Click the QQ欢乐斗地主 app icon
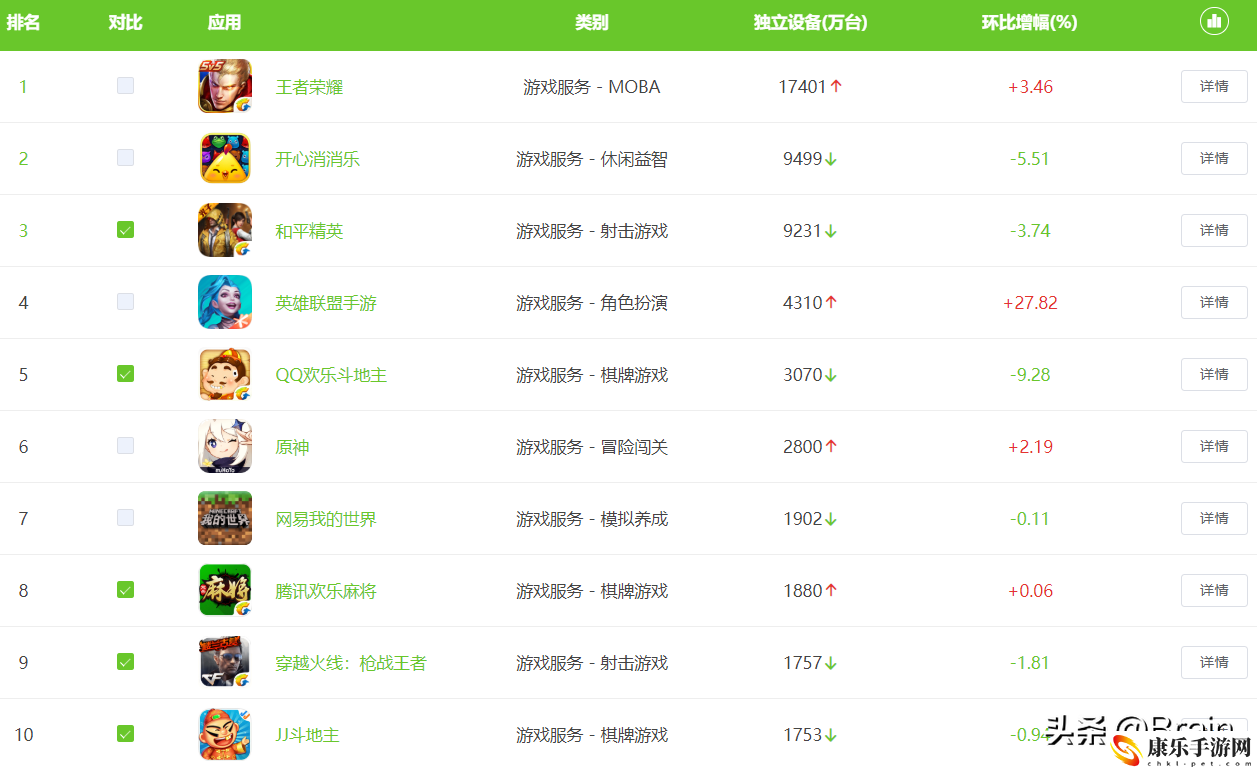Image resolution: width=1257 pixels, height=770 pixels. click(x=225, y=374)
